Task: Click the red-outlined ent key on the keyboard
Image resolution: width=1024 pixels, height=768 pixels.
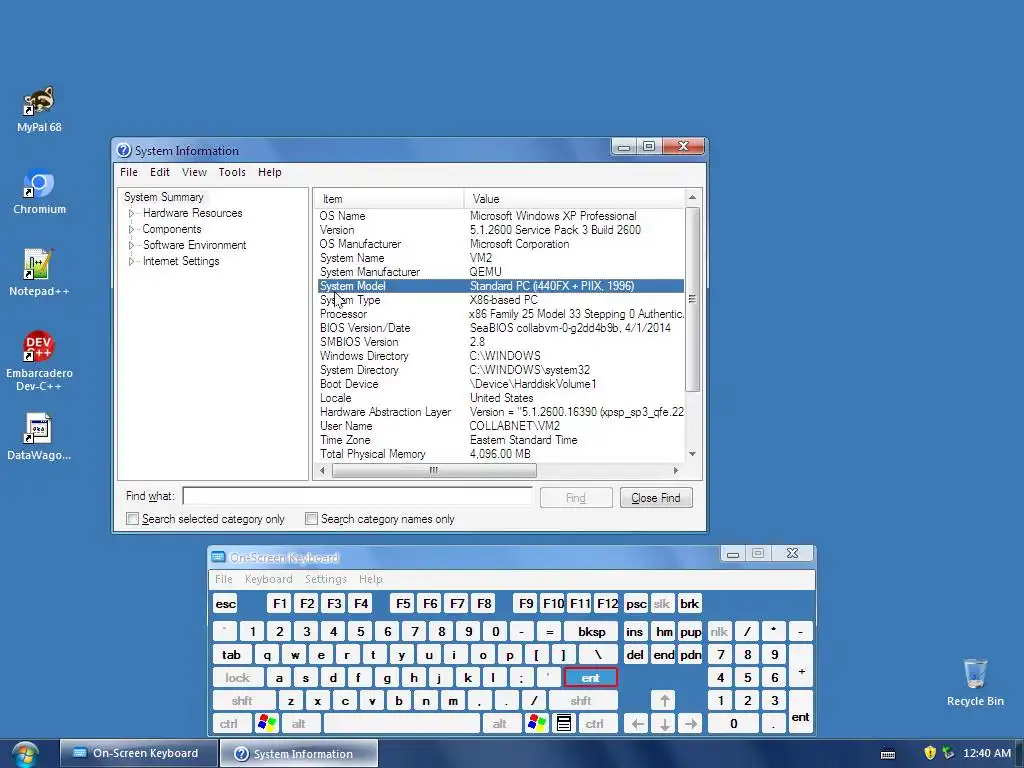Action: click(590, 677)
